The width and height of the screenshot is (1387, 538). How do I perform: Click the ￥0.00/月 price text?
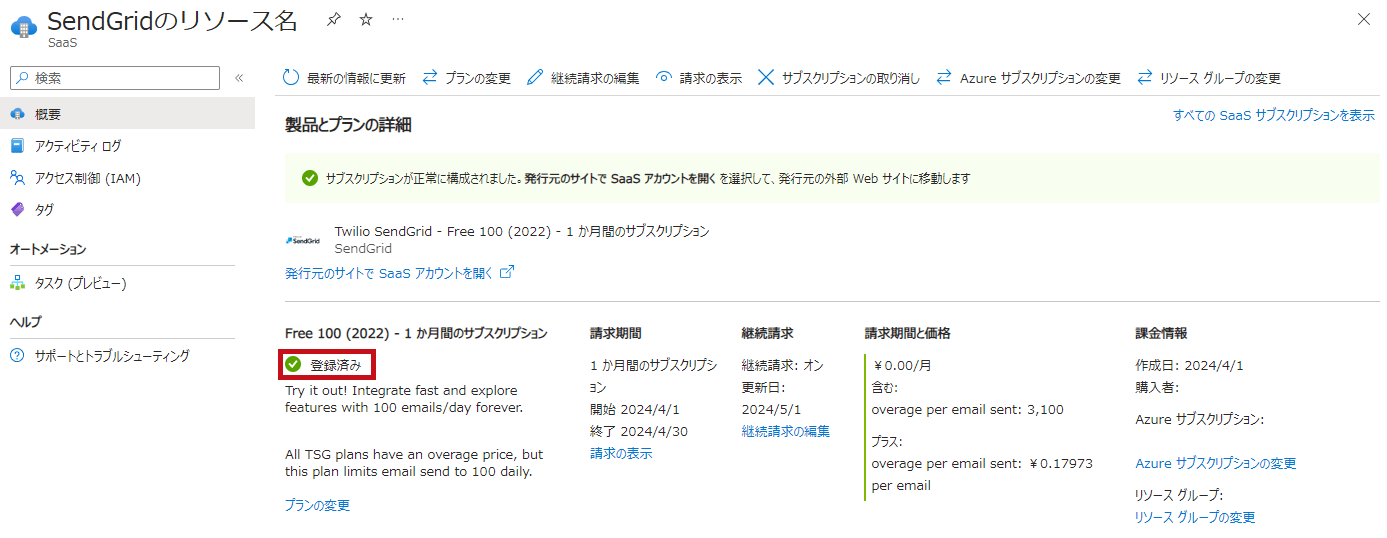tap(902, 366)
